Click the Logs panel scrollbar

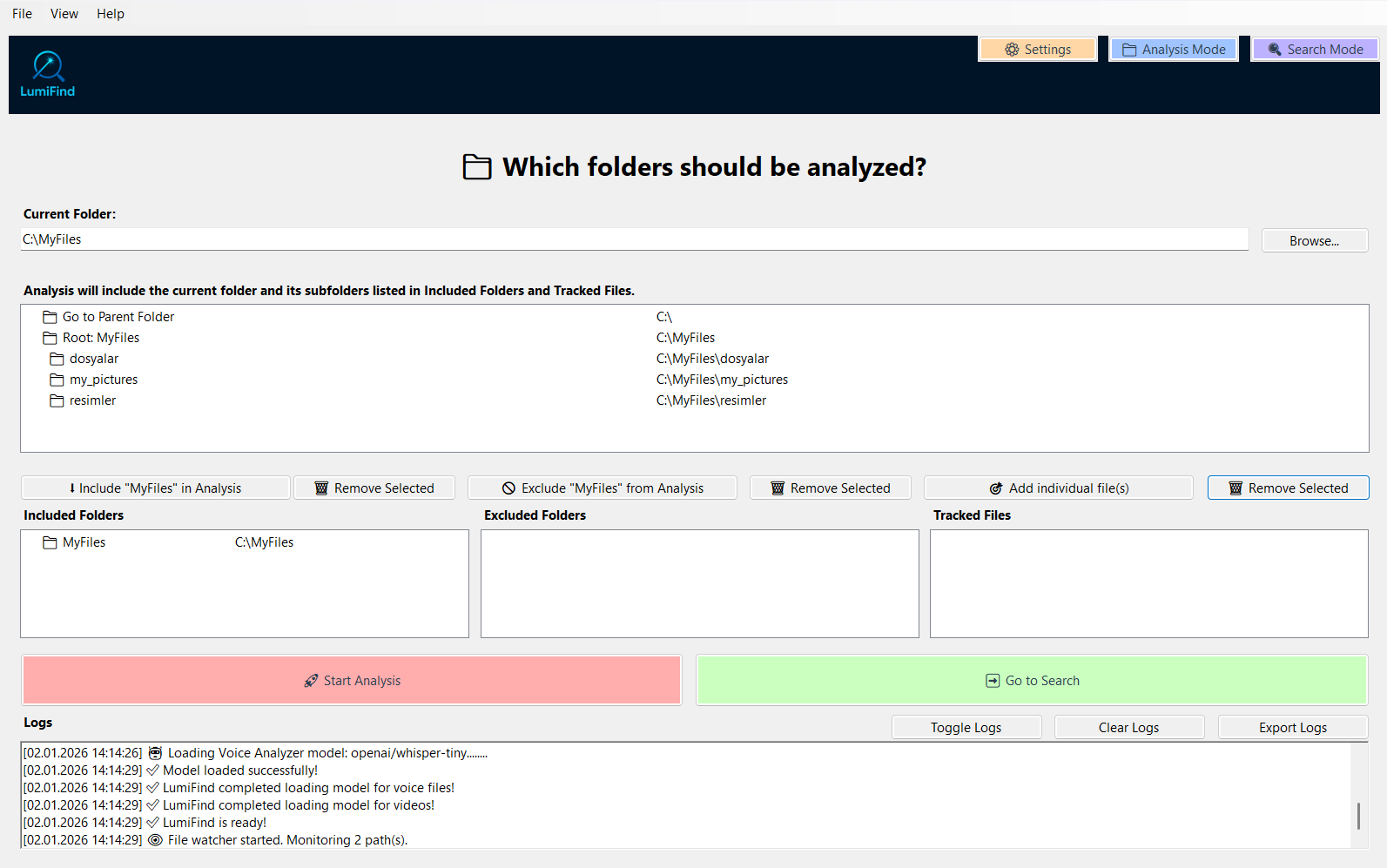[1358, 816]
